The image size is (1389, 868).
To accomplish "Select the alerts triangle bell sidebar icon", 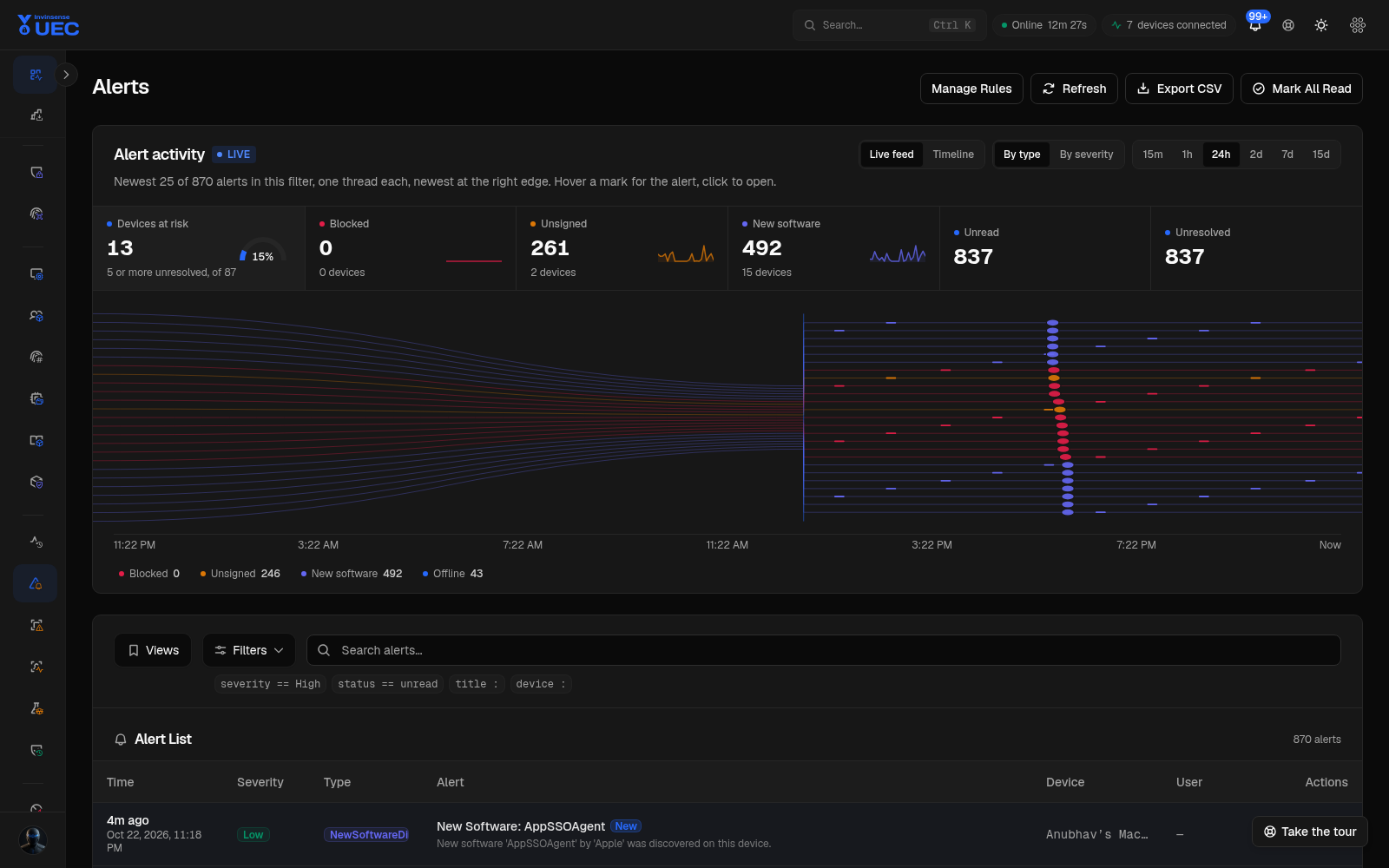I will (x=36, y=583).
